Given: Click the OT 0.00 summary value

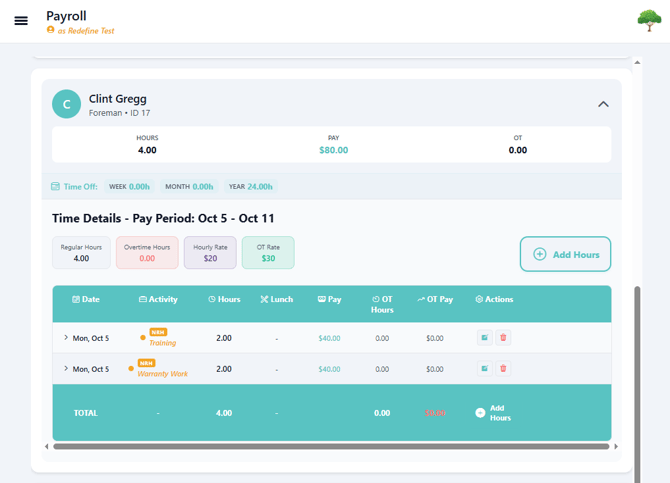Looking at the screenshot, I should pos(518,150).
